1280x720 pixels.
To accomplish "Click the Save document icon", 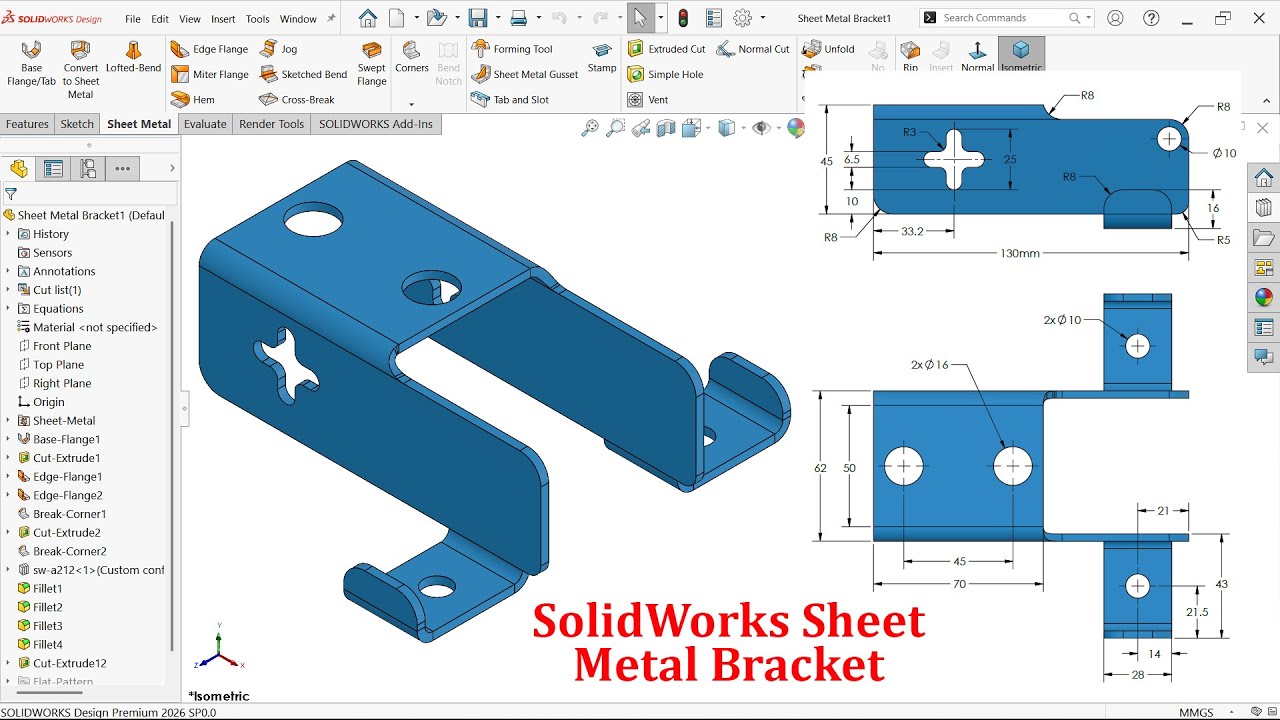I will point(477,18).
